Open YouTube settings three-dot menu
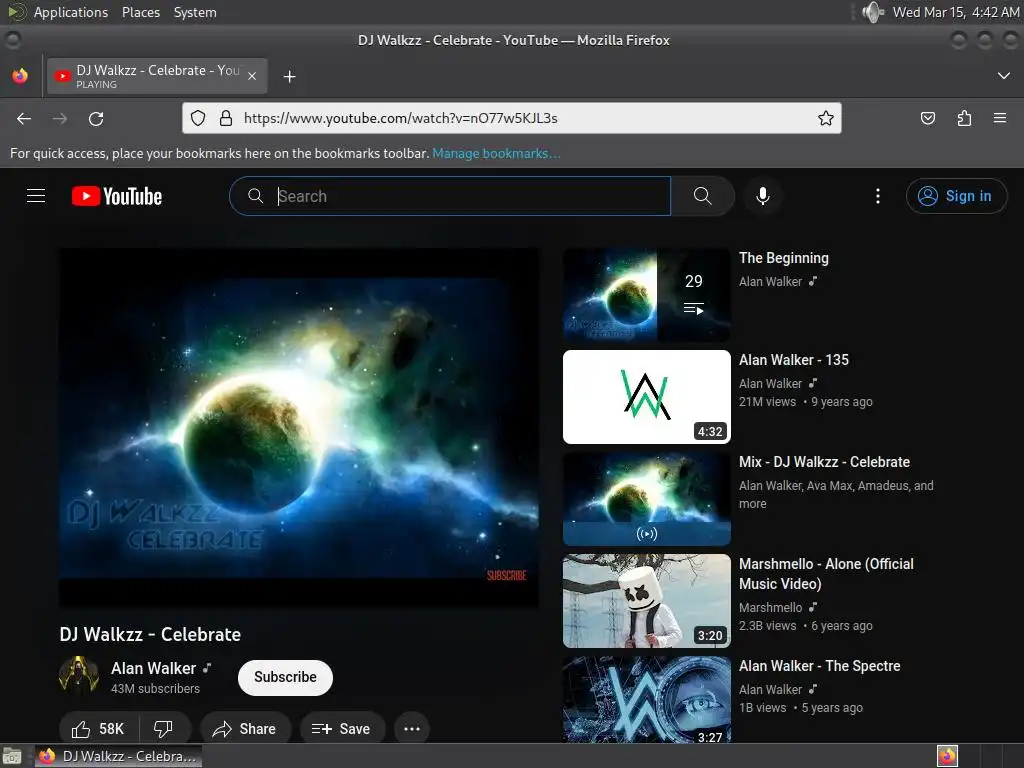This screenshot has height=768, width=1024. click(x=878, y=196)
